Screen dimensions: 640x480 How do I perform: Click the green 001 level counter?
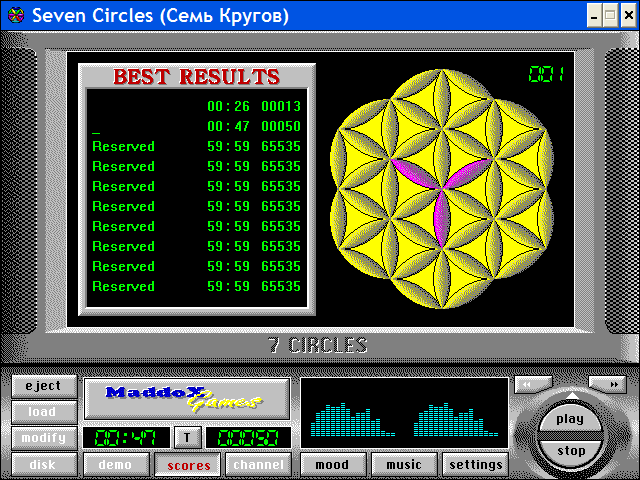(546, 74)
